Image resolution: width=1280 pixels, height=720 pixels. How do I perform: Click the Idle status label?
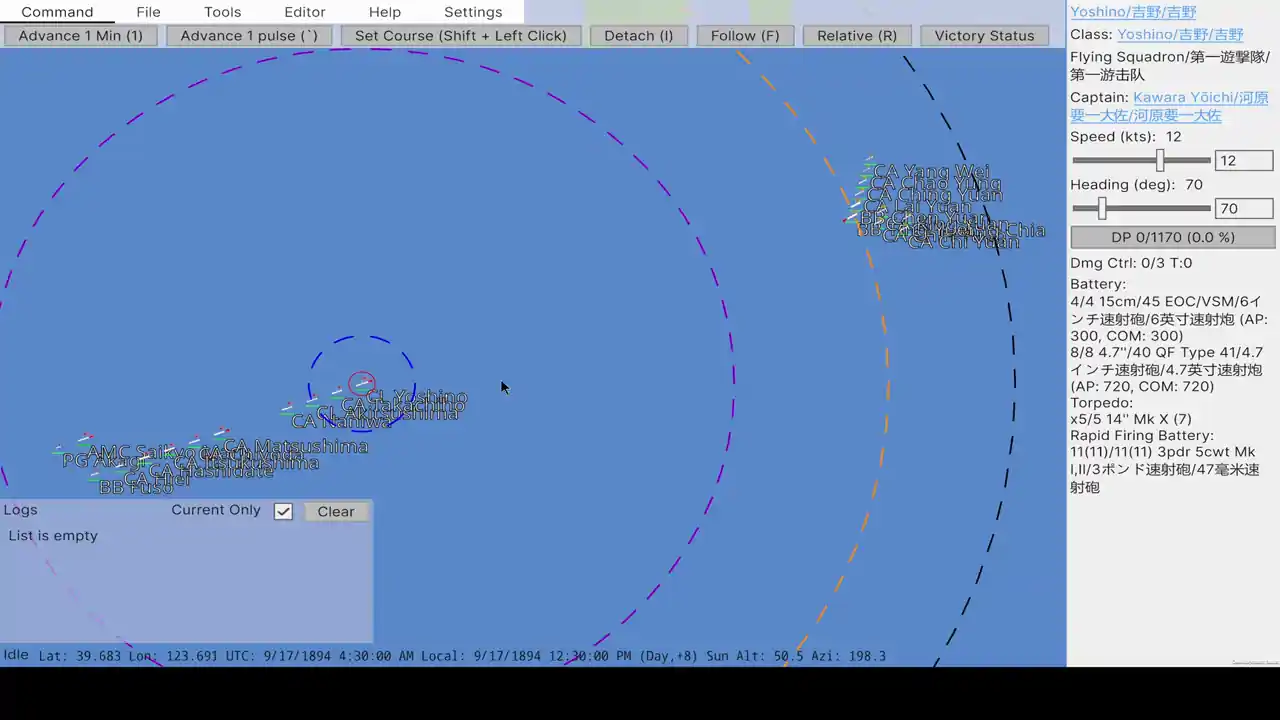click(x=16, y=655)
